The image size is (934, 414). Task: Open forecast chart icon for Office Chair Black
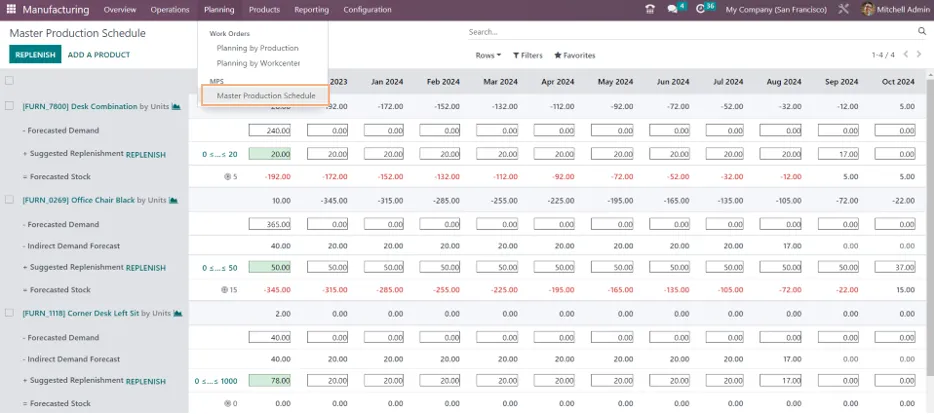click(x=173, y=201)
